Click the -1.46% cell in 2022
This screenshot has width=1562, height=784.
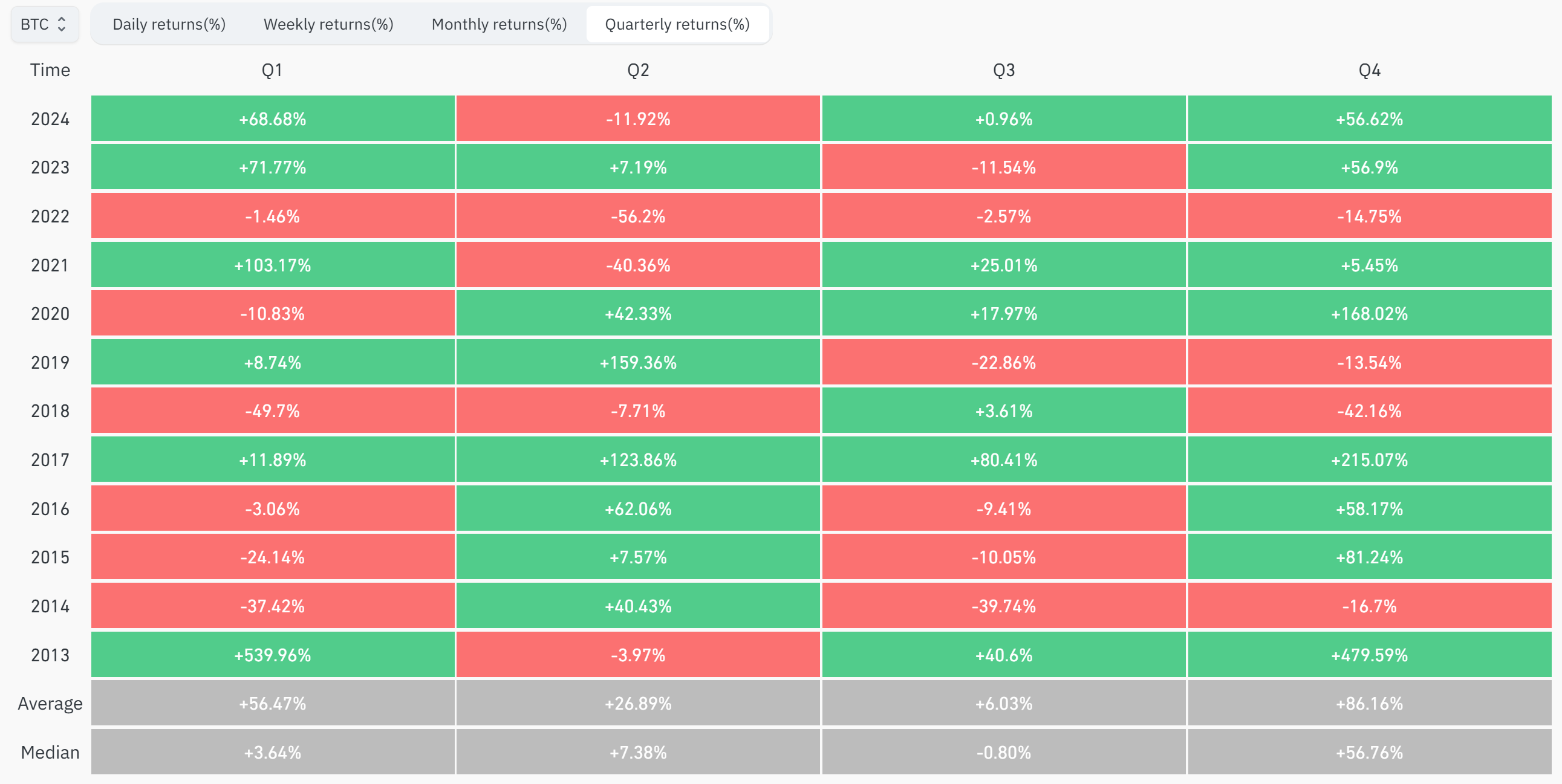(x=272, y=216)
